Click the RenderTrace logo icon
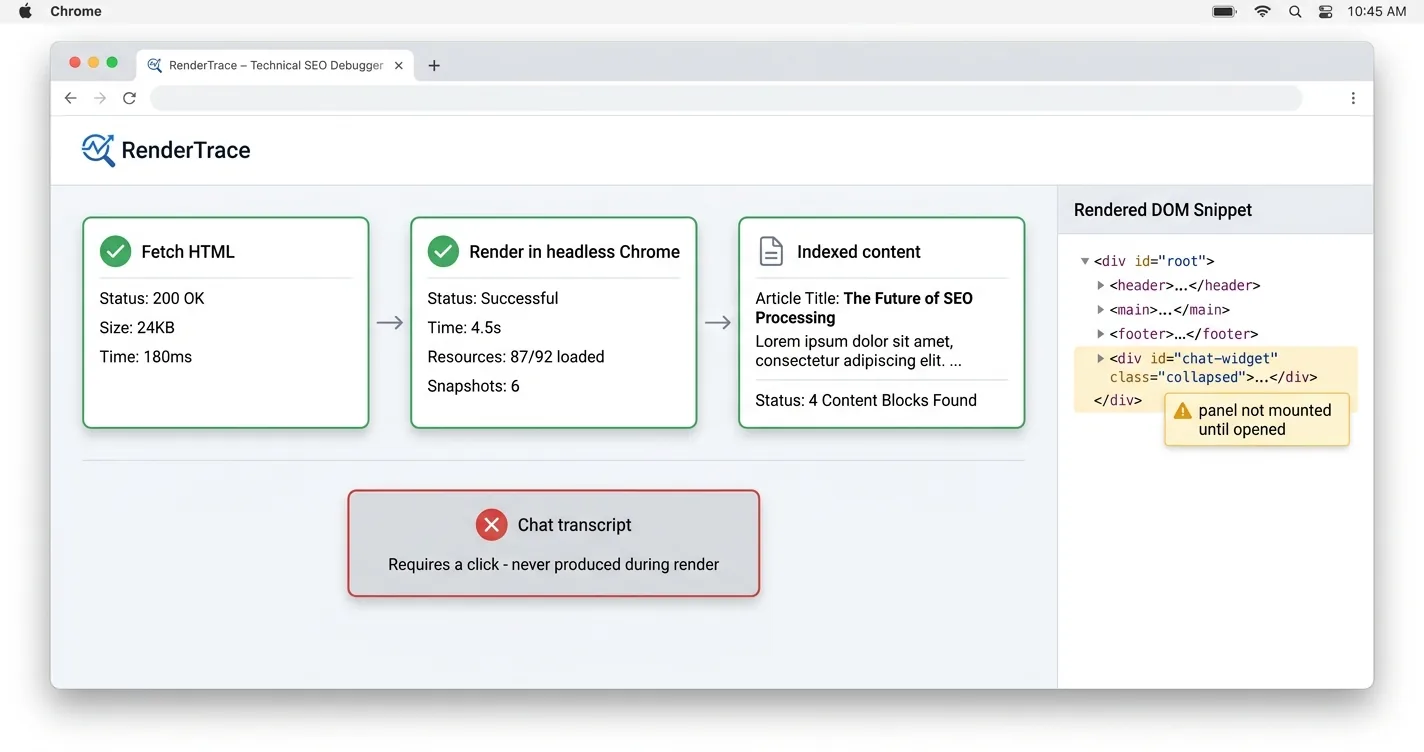This screenshot has width=1424, height=752. pyautogui.click(x=98, y=150)
